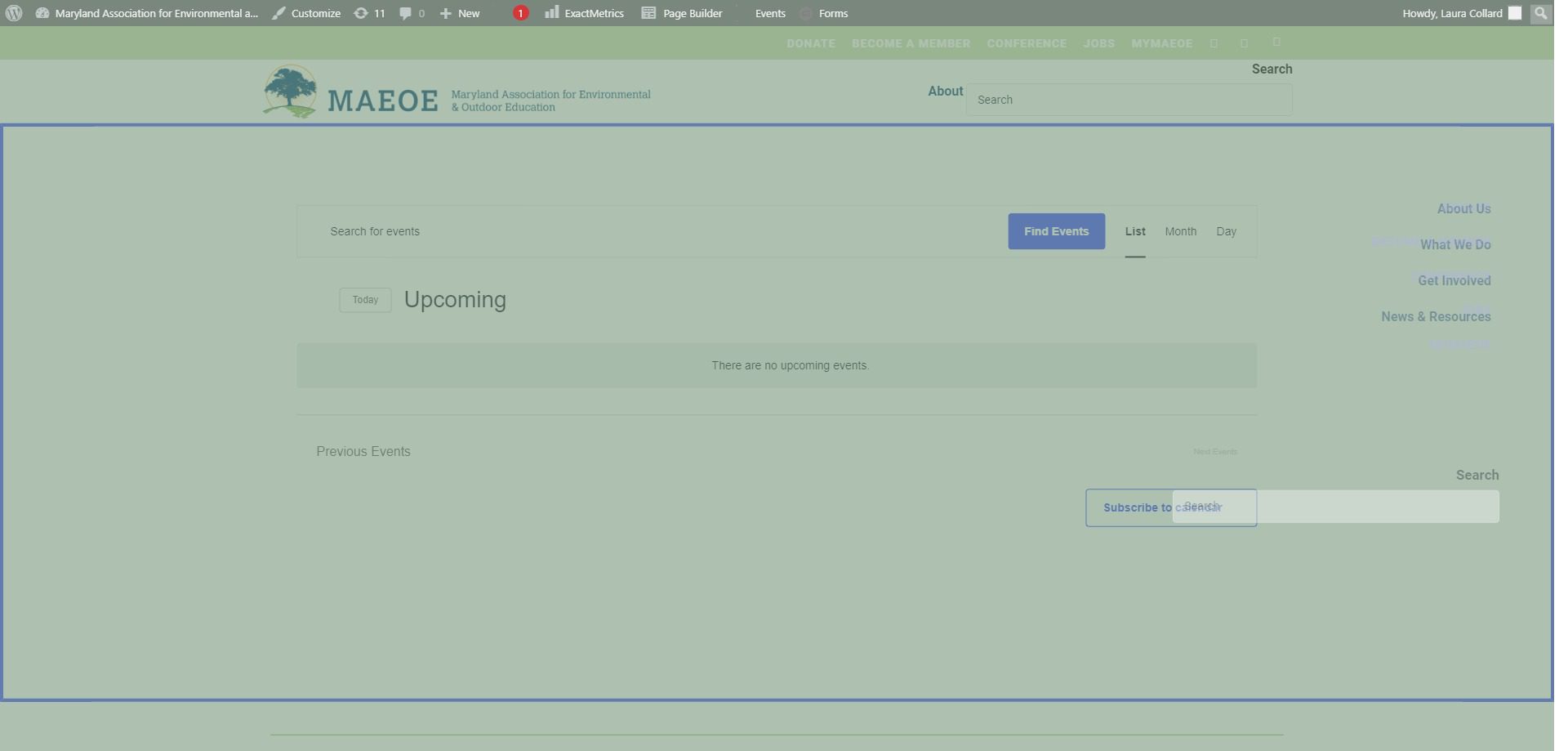Select the List view tab

[x=1135, y=231]
